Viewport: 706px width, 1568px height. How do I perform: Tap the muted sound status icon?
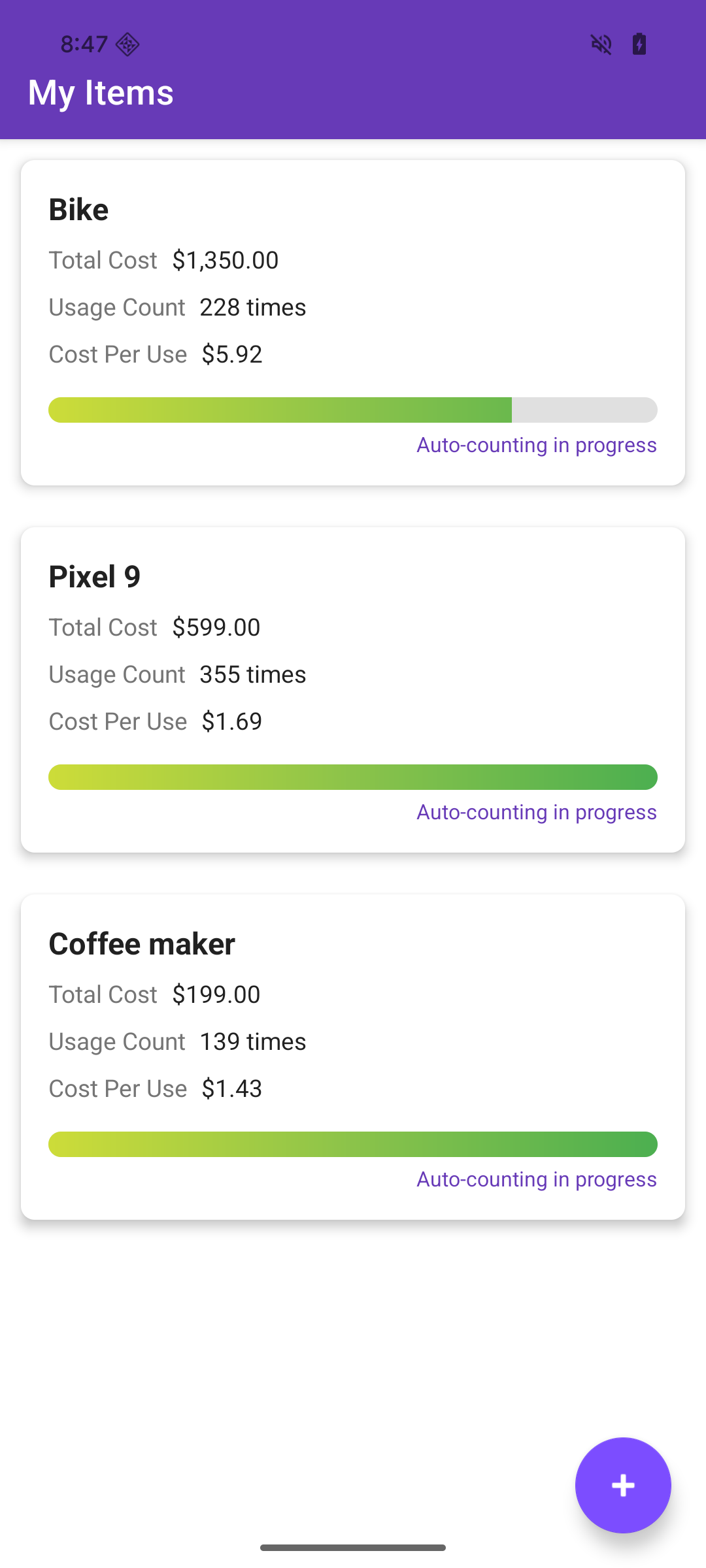click(x=601, y=44)
